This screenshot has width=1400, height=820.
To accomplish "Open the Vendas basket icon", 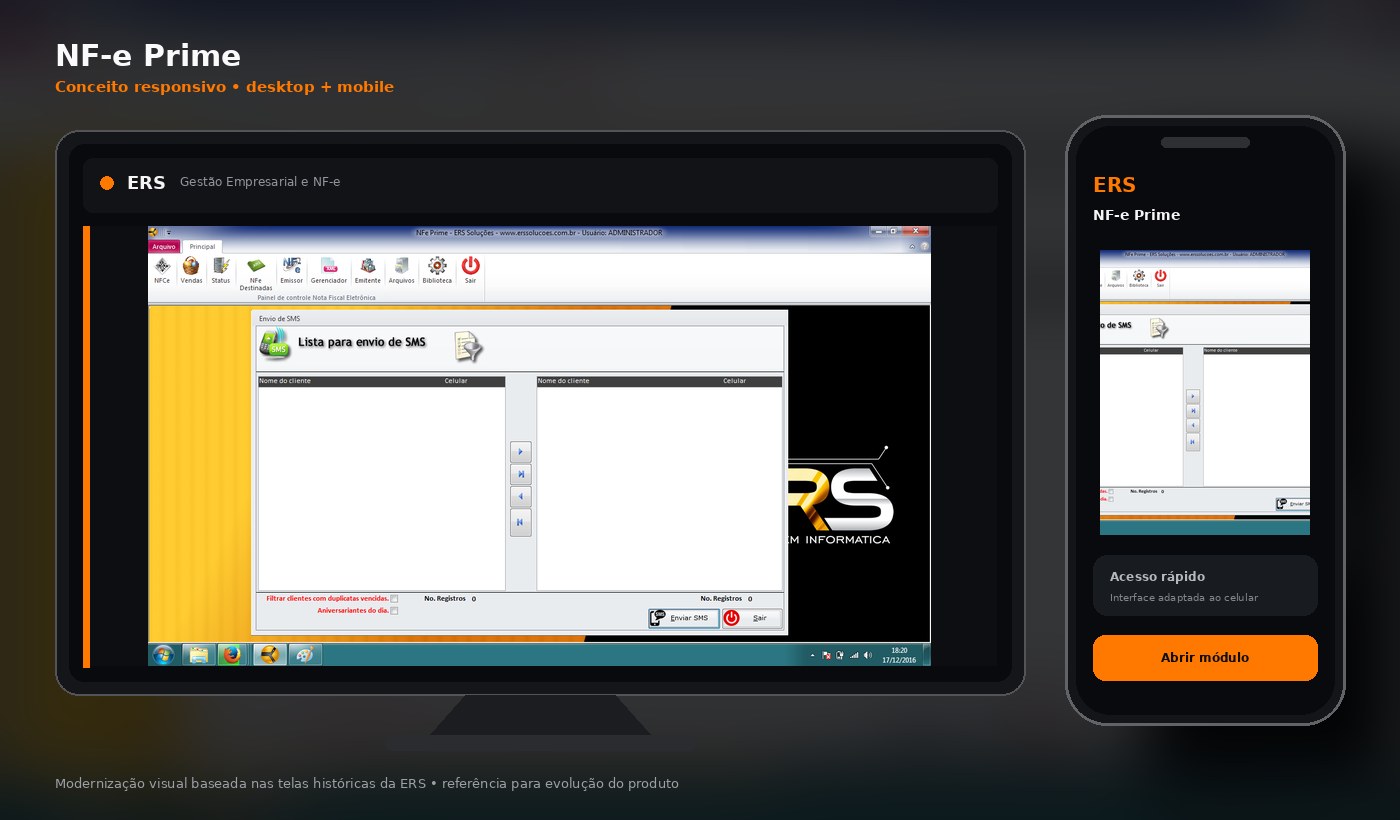I will (x=191, y=270).
